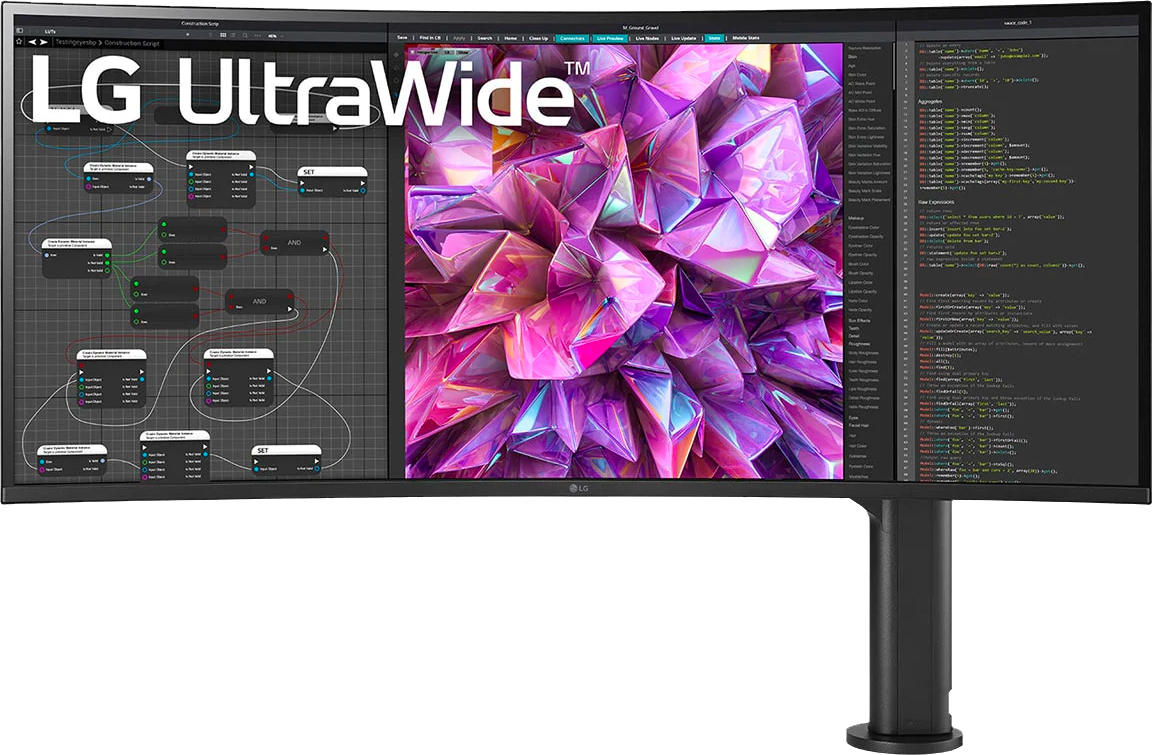This screenshot has height=755, width=1152.
Task: Run Clean Up on the material graph
Action: 539,38
